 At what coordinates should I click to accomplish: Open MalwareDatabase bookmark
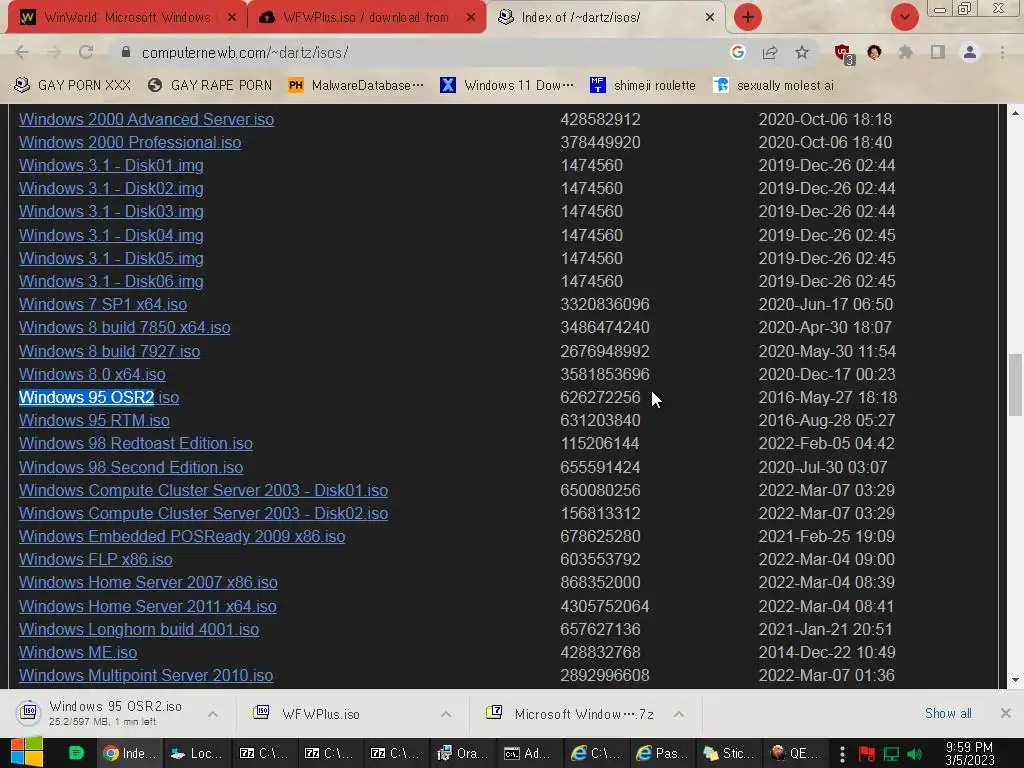coord(357,85)
